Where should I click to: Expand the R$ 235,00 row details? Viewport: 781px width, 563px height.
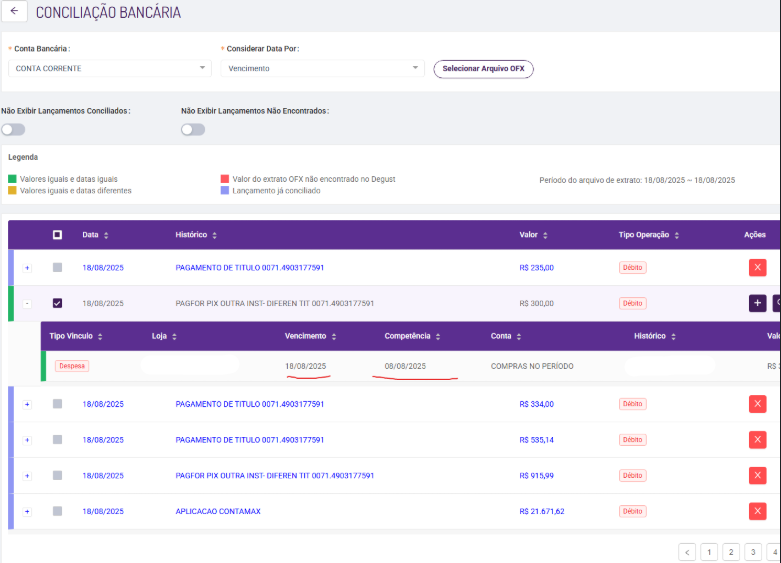point(27,267)
